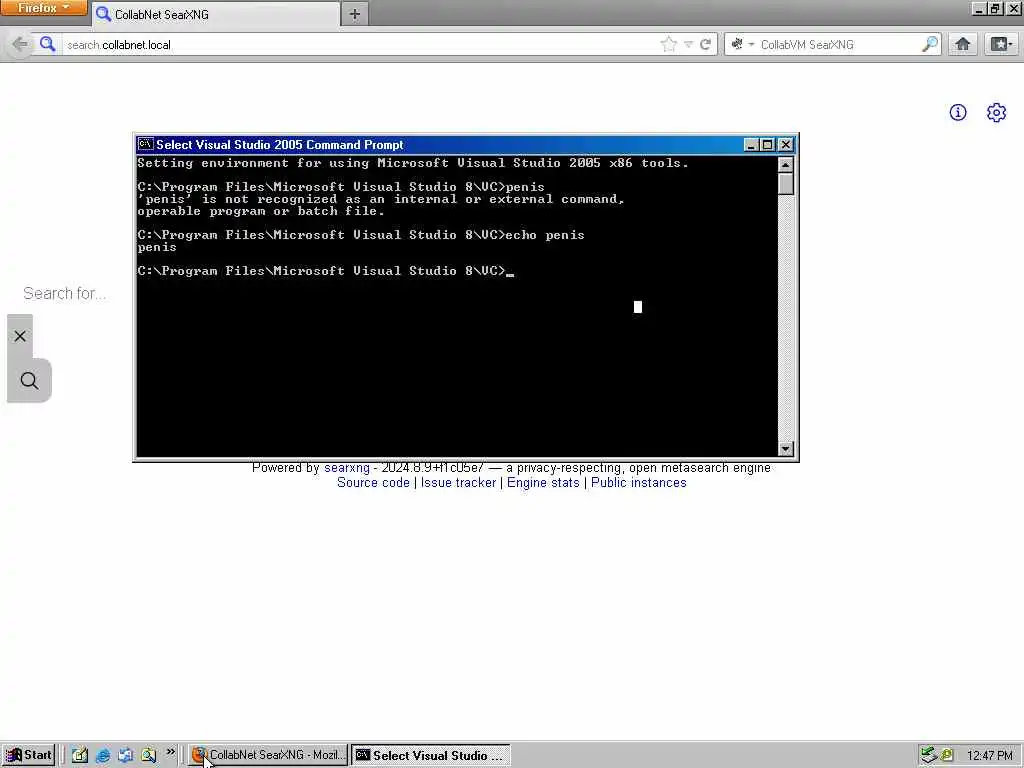
Task: Open the Issue tracker link
Action: [458, 483]
